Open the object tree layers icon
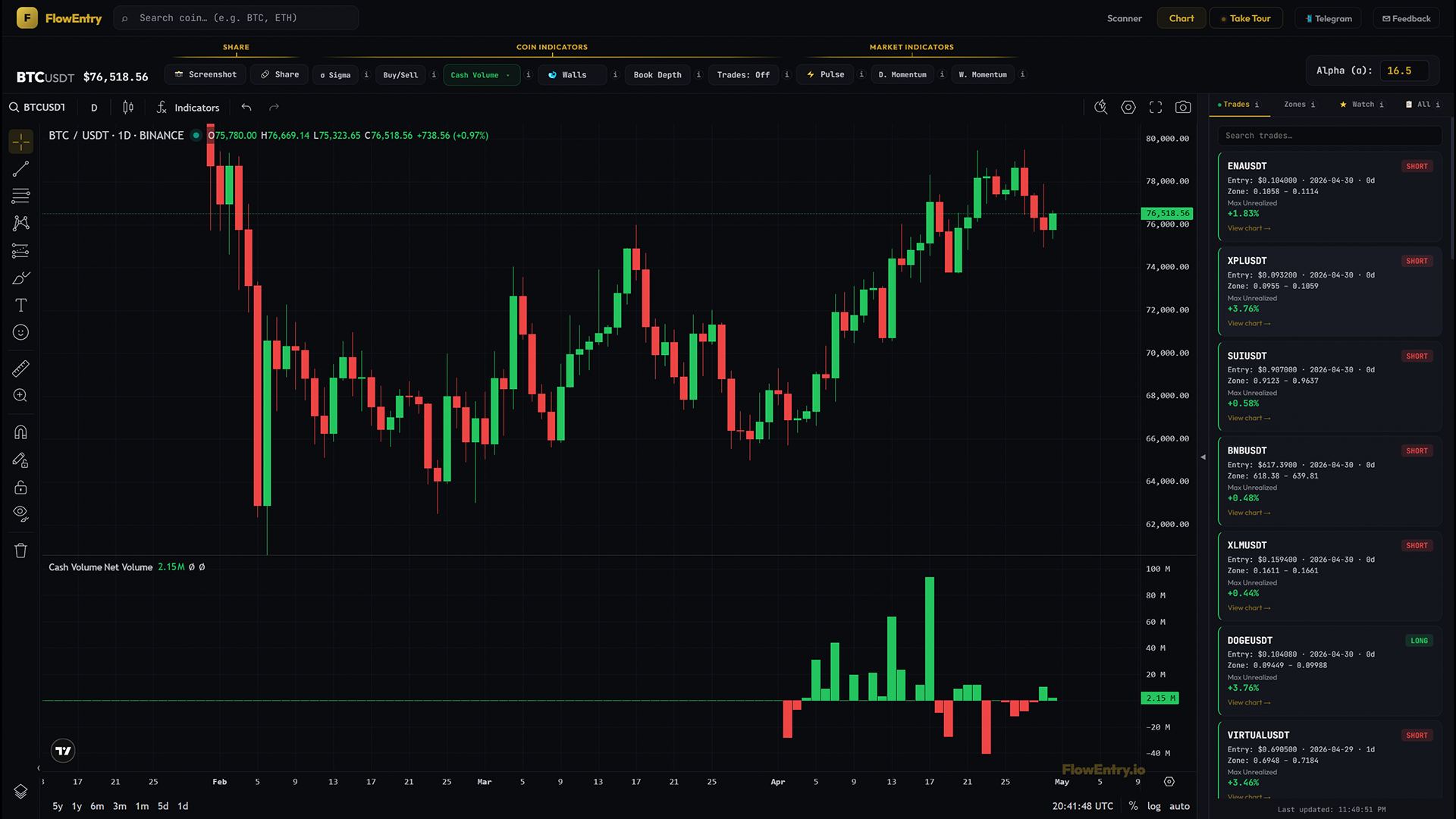1456x819 pixels. (20, 791)
